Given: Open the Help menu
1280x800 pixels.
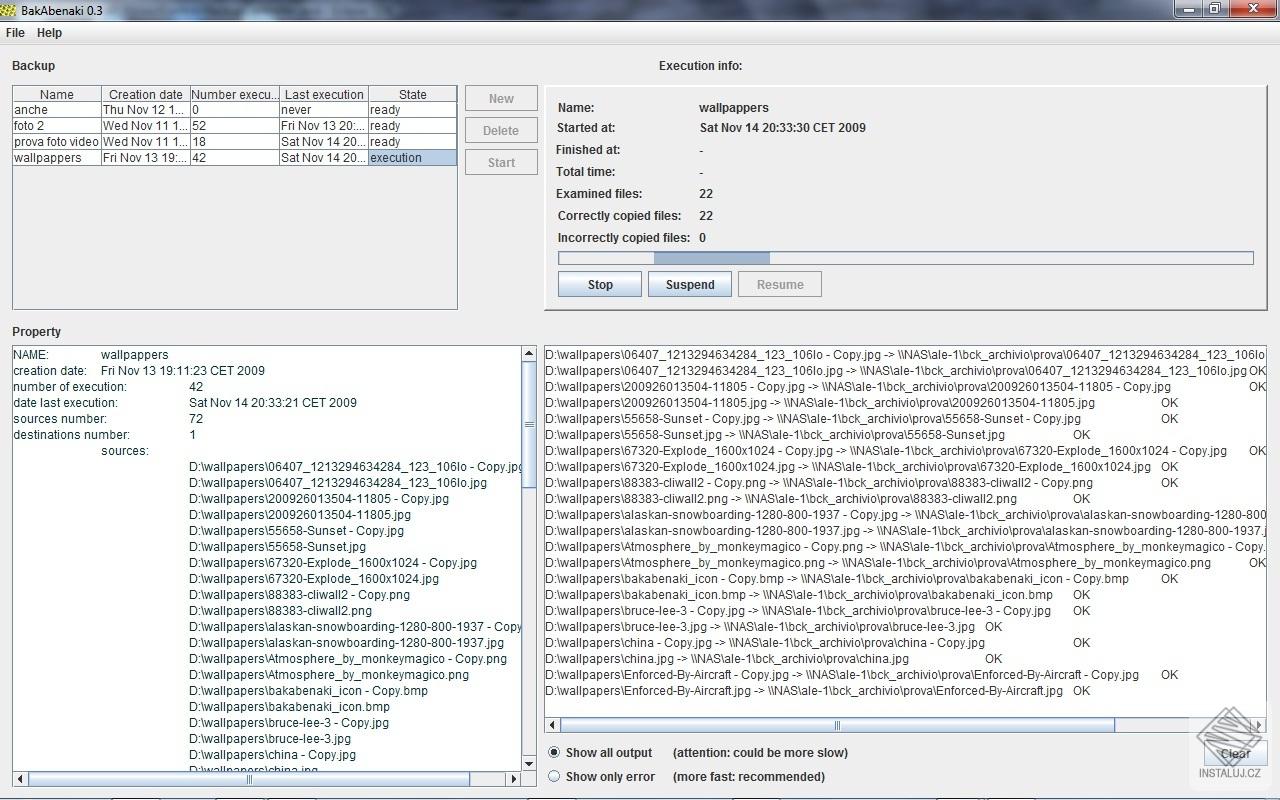Looking at the screenshot, I should point(49,33).
